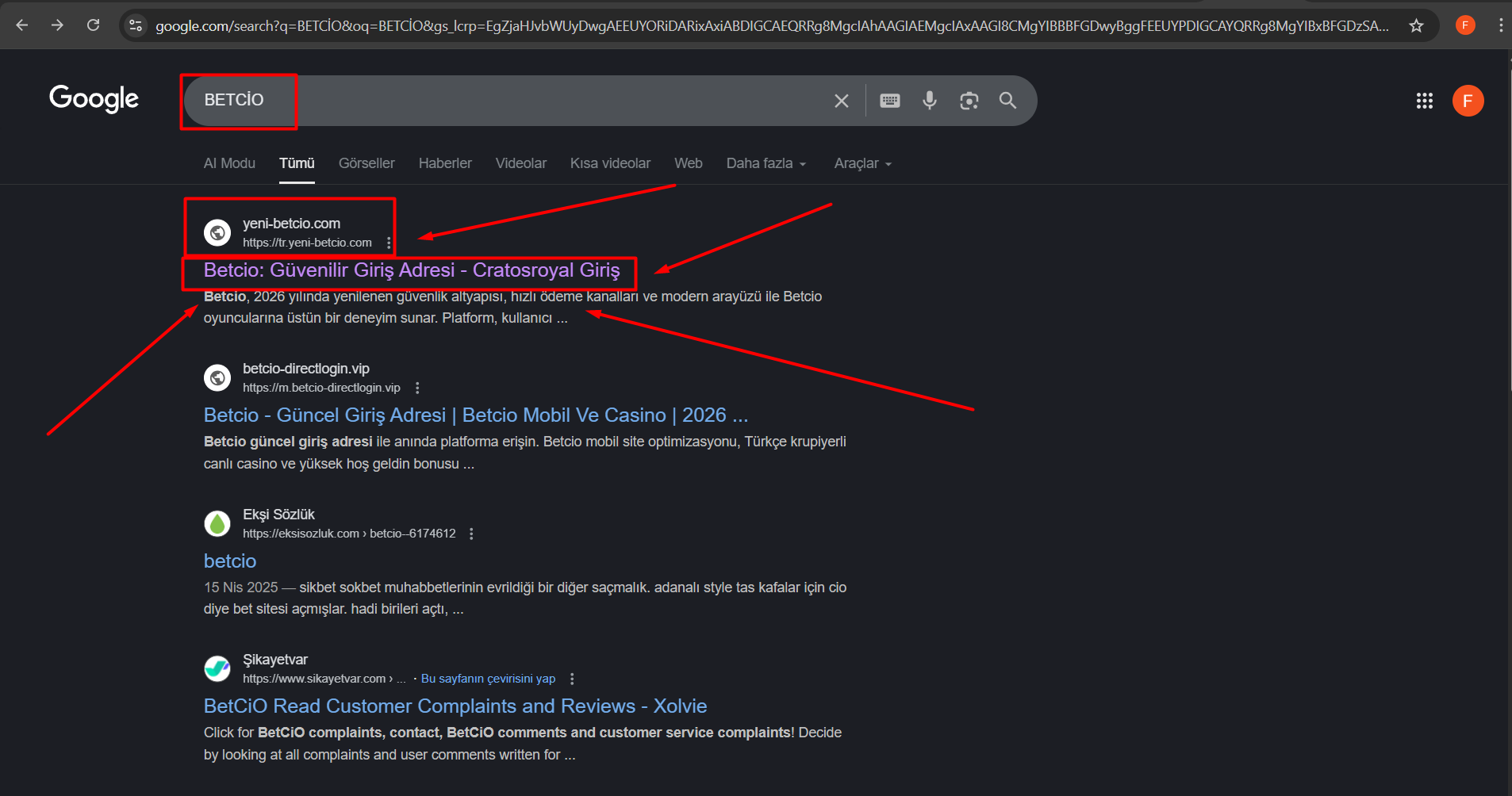Viewport: 1512px width, 796px height.
Task: Click eksisozluk.com breadcrumb URL
Action: point(349,534)
